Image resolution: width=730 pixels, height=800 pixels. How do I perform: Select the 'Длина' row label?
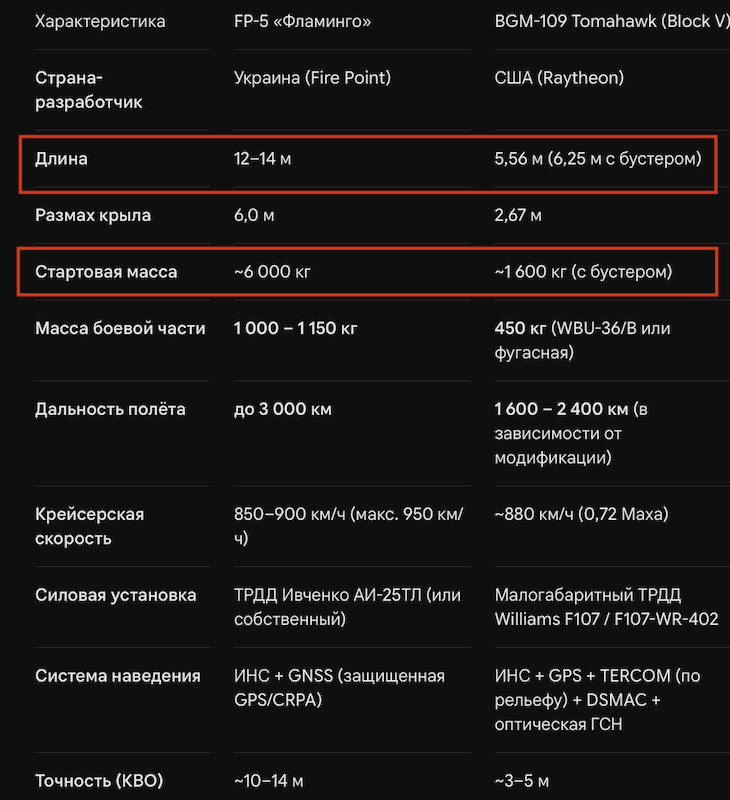61,159
